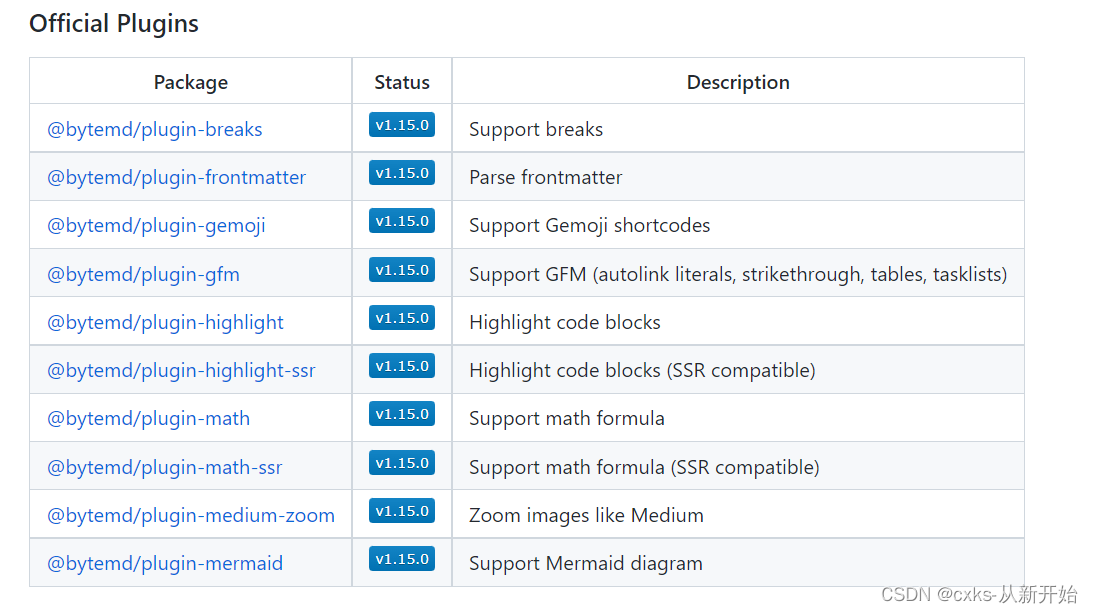The image size is (1093, 613).
Task: Click the Official Plugins heading
Action: (x=114, y=24)
